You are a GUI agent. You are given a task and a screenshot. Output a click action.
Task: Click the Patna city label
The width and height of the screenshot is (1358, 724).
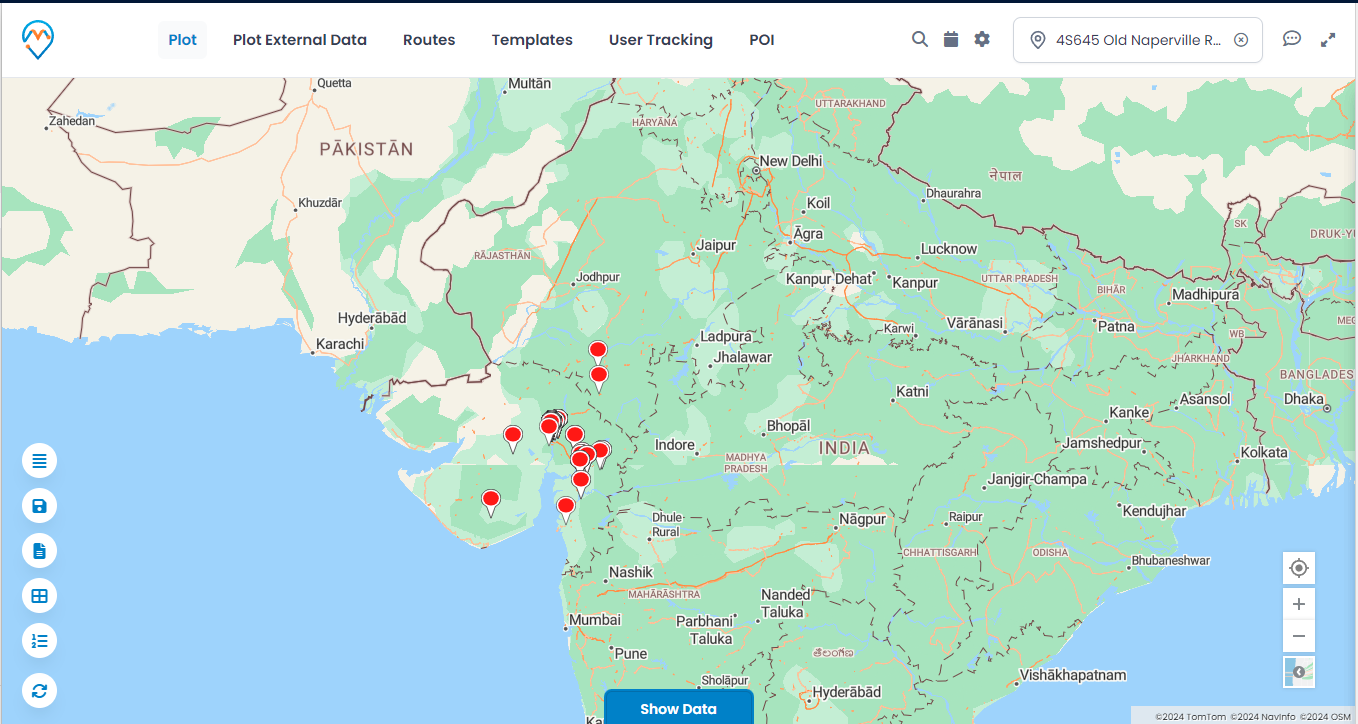1116,326
